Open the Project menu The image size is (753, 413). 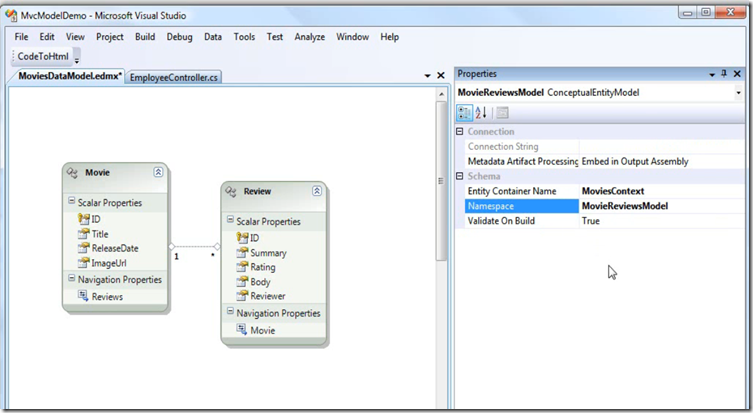(109, 37)
